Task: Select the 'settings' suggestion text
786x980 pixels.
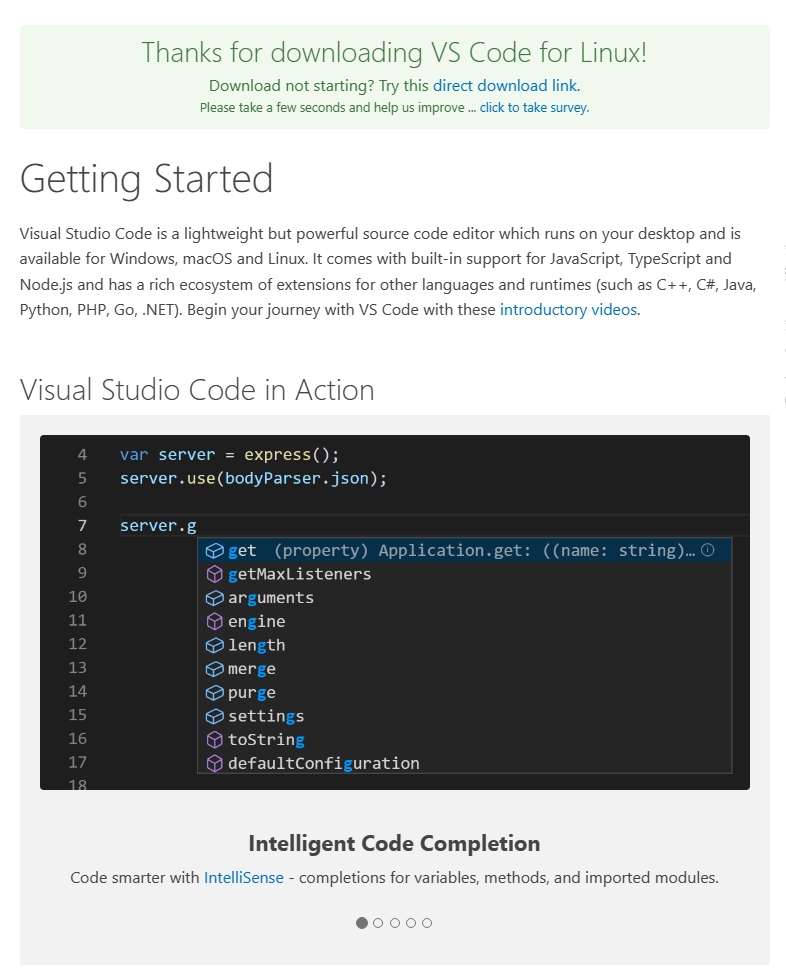Action: (266, 716)
